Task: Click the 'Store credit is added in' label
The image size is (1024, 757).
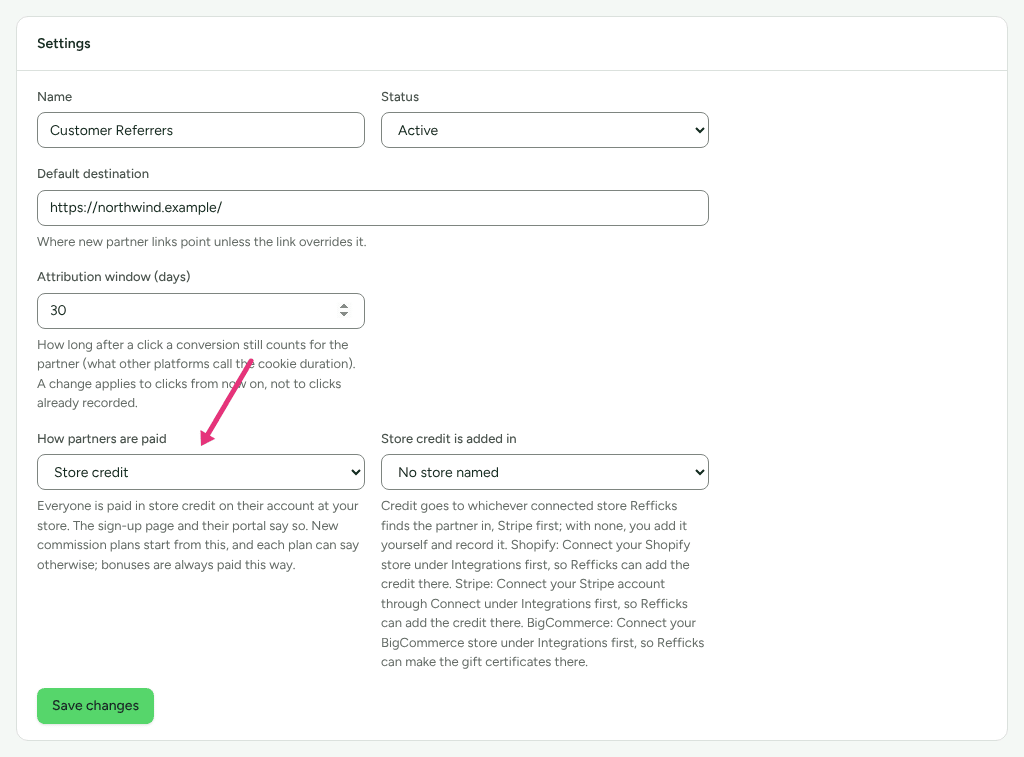Action: coord(449,438)
